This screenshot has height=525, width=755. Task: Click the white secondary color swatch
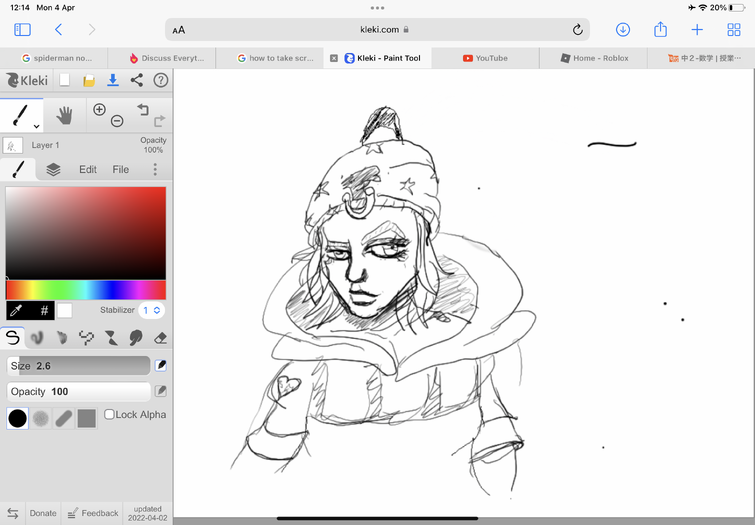tap(65, 311)
